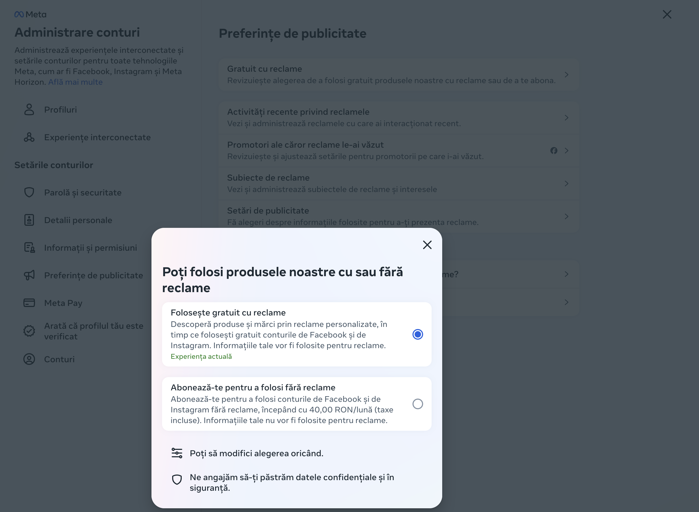Click the Preferințe de publicitate megaphone icon
699x512 pixels.
pos(29,275)
